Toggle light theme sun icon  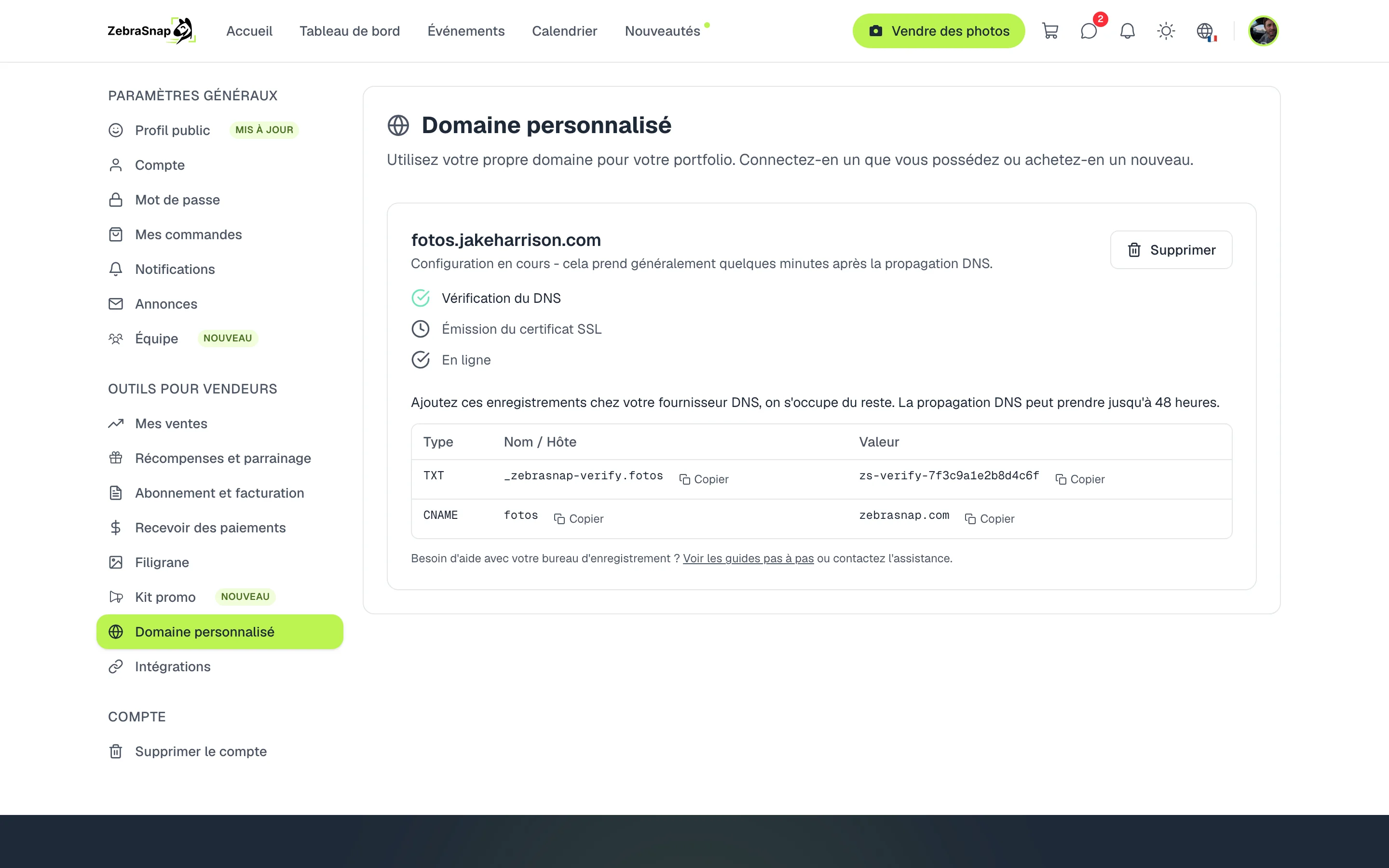pyautogui.click(x=1166, y=31)
